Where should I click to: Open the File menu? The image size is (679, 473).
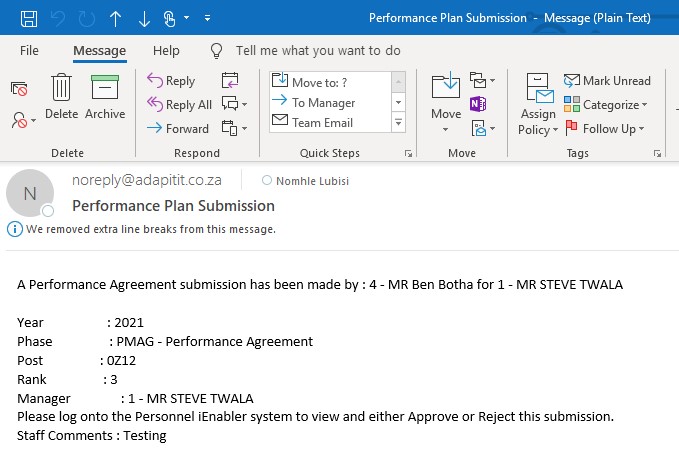(29, 50)
